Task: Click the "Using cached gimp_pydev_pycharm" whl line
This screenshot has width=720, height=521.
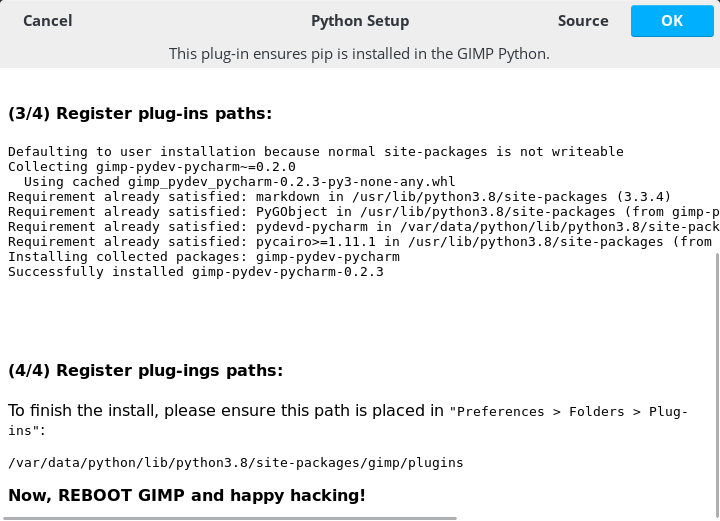Action: click(240, 182)
